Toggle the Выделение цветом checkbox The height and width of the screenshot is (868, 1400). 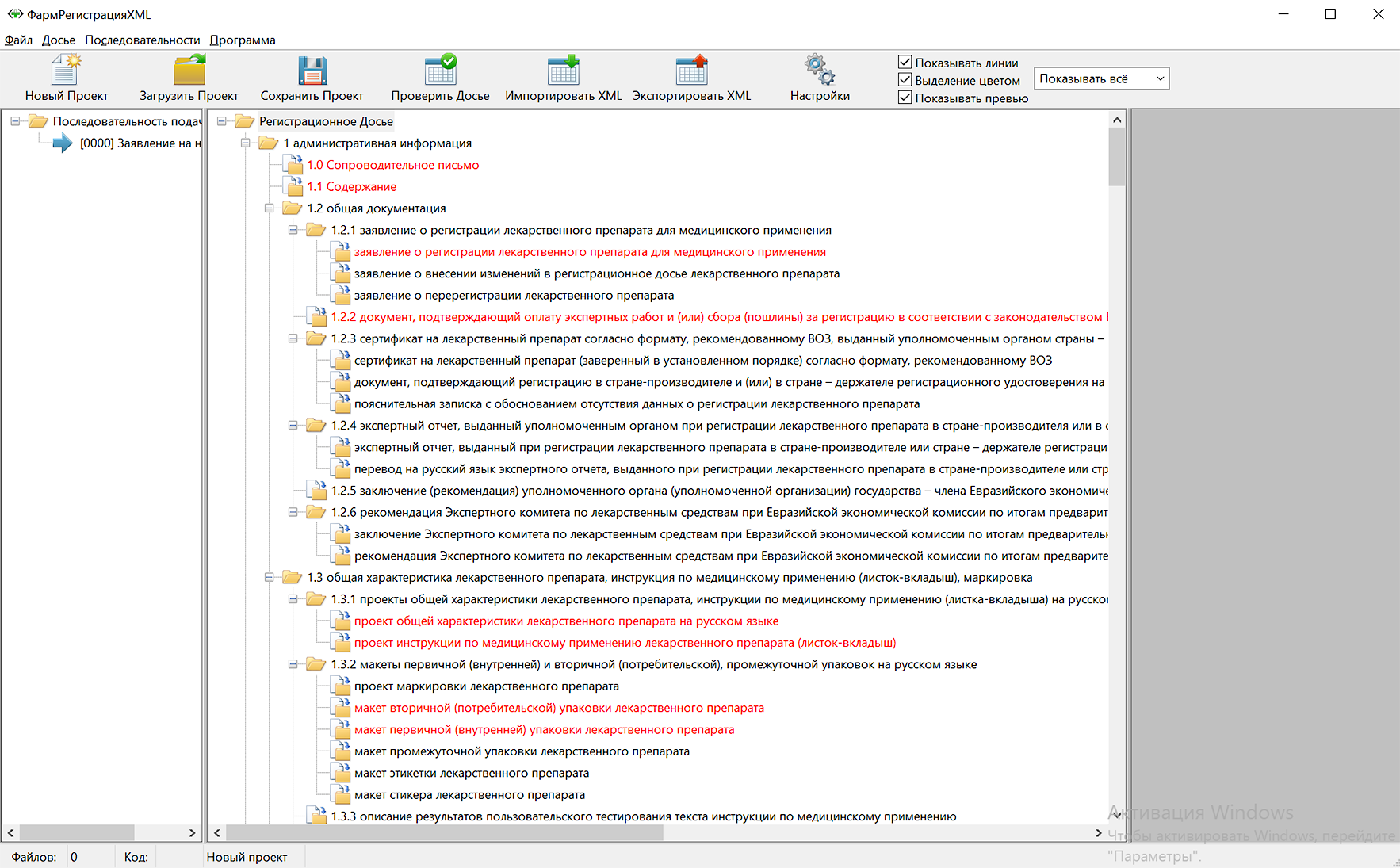(905, 79)
